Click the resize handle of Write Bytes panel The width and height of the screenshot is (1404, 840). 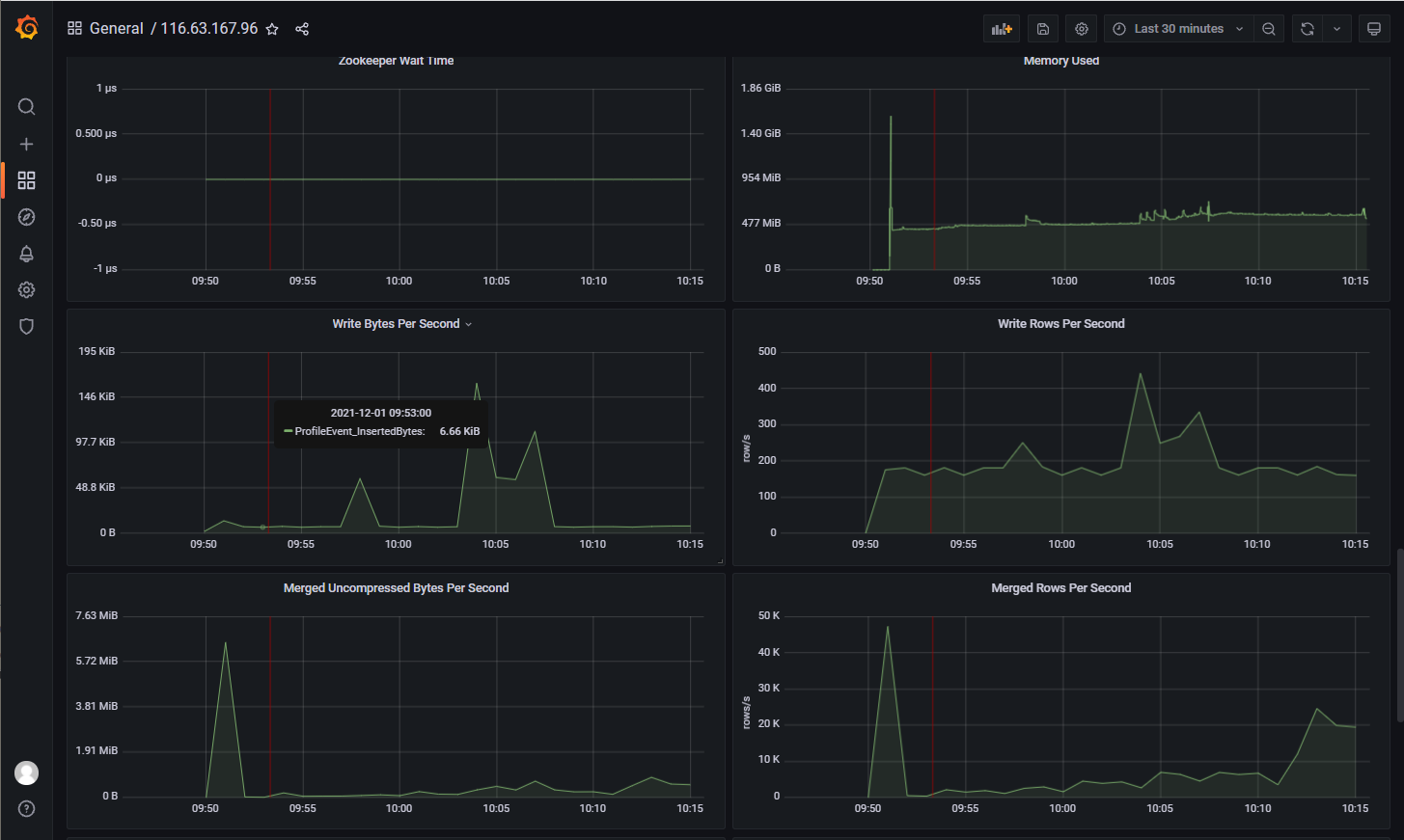coord(720,560)
